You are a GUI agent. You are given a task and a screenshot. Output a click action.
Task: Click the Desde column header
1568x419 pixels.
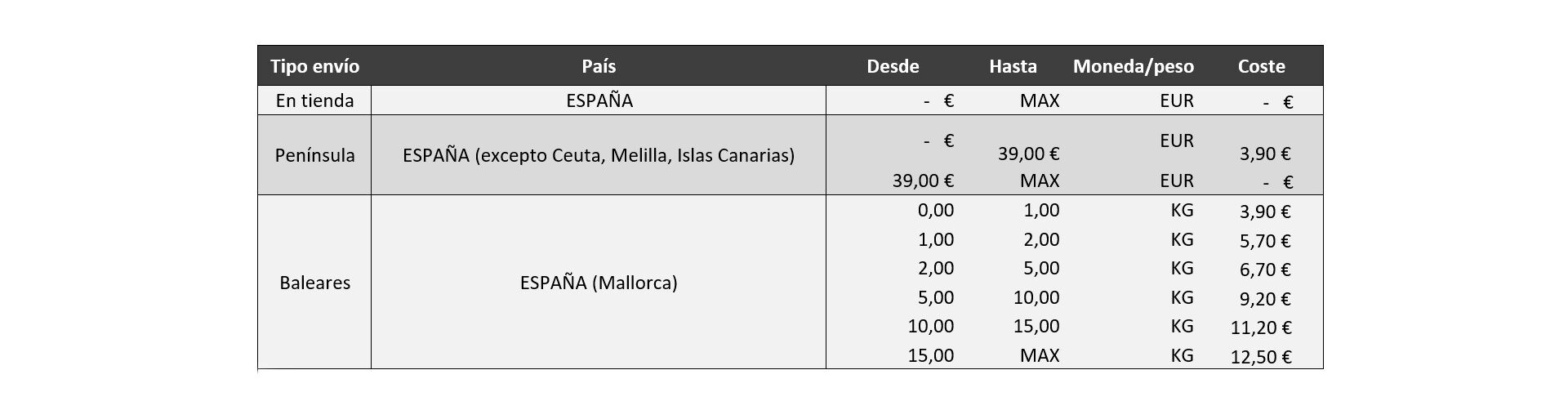click(x=893, y=66)
